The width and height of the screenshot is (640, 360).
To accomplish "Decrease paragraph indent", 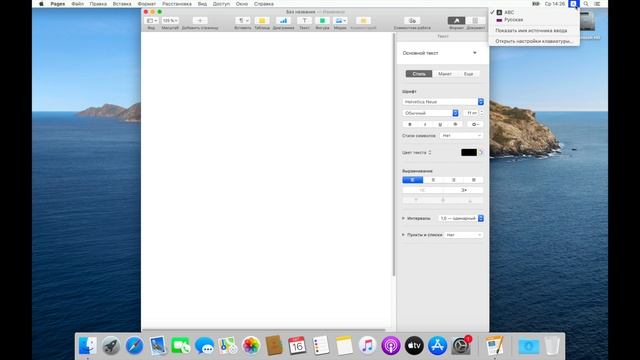I will point(422,190).
